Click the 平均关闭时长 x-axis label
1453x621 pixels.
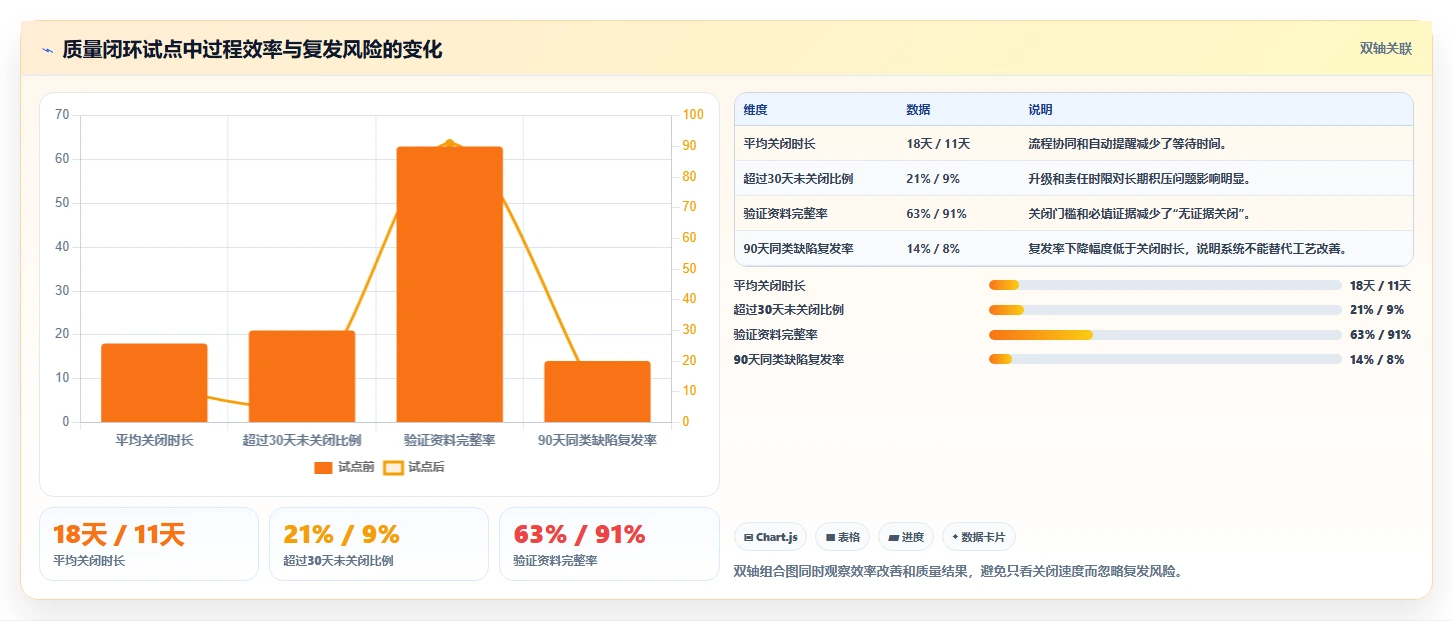(154, 440)
